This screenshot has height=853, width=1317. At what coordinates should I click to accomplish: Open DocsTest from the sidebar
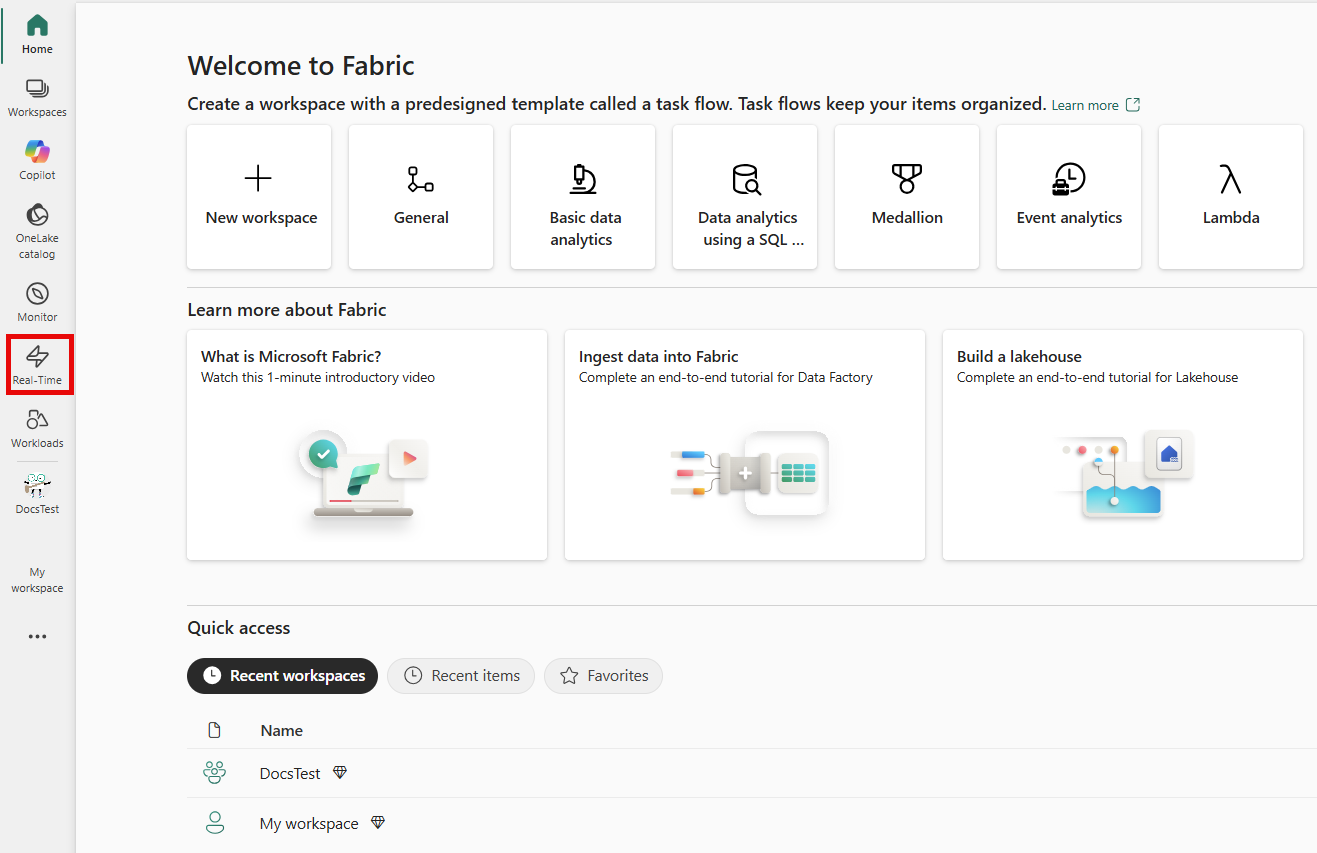[x=36, y=492]
